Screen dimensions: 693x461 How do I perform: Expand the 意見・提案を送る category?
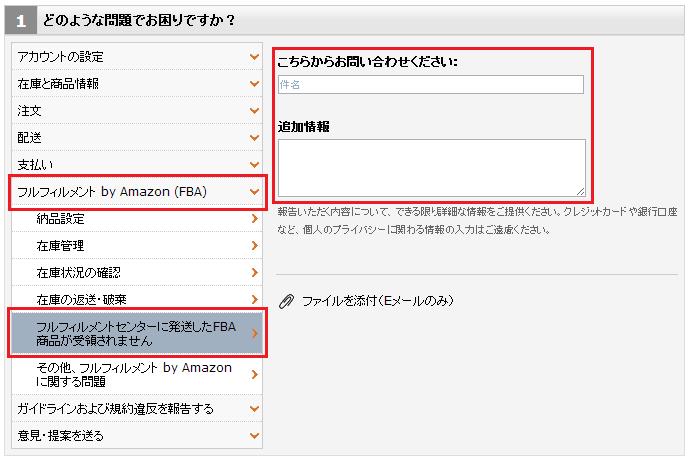[136, 436]
